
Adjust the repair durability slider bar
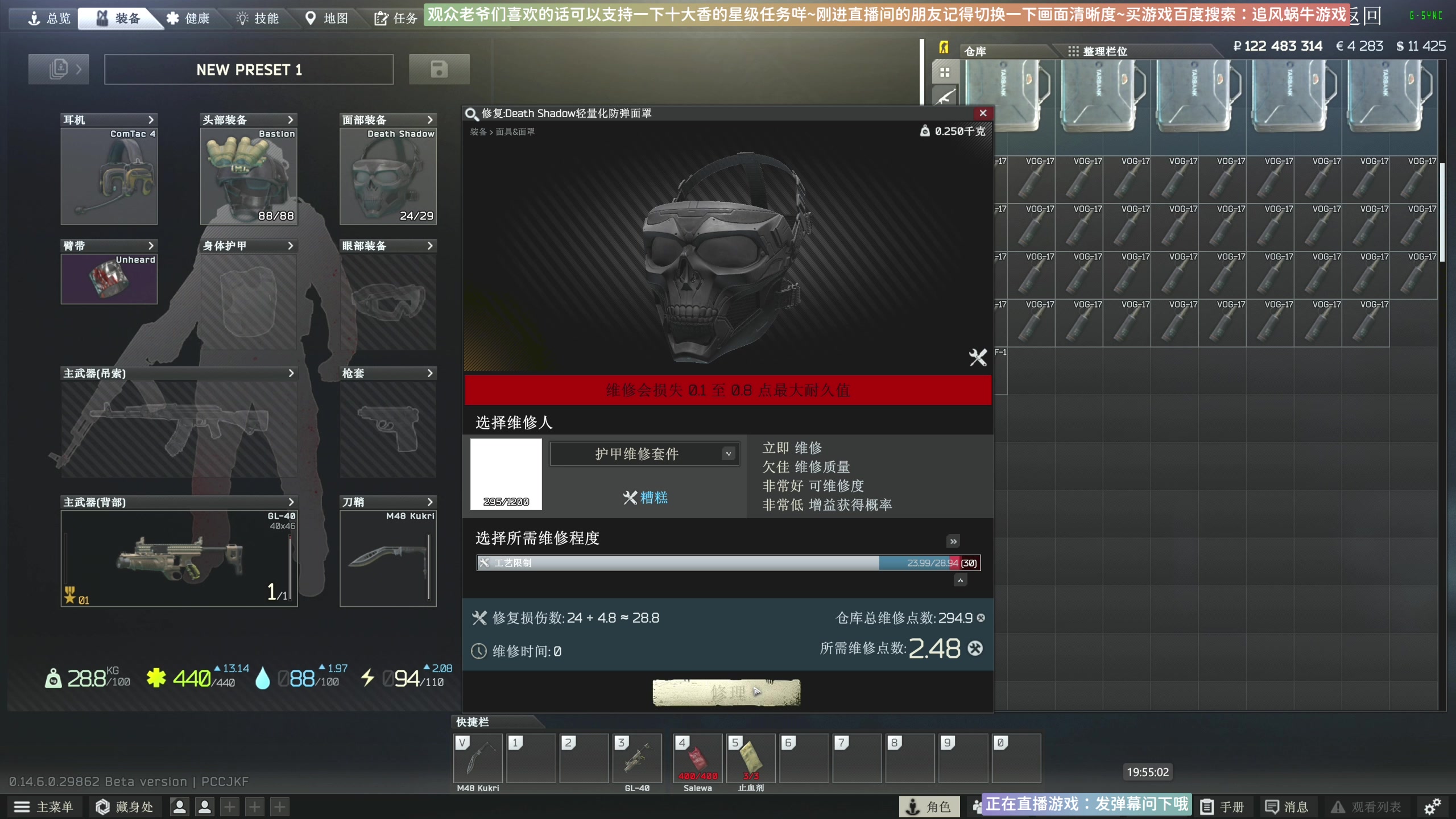(729, 562)
